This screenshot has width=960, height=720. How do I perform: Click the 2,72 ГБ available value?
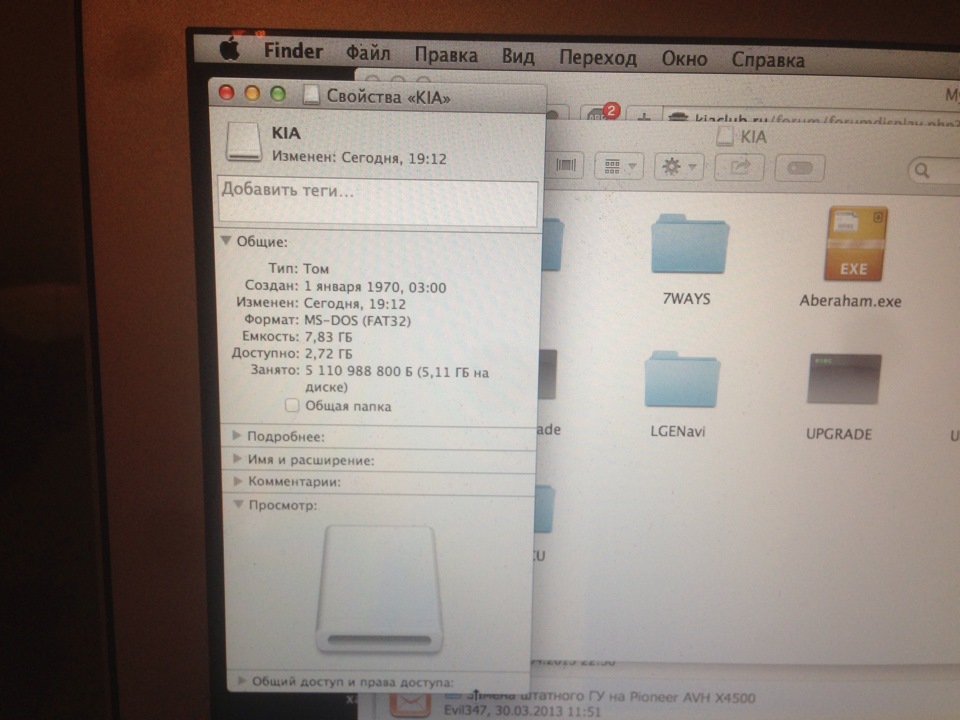[328, 353]
